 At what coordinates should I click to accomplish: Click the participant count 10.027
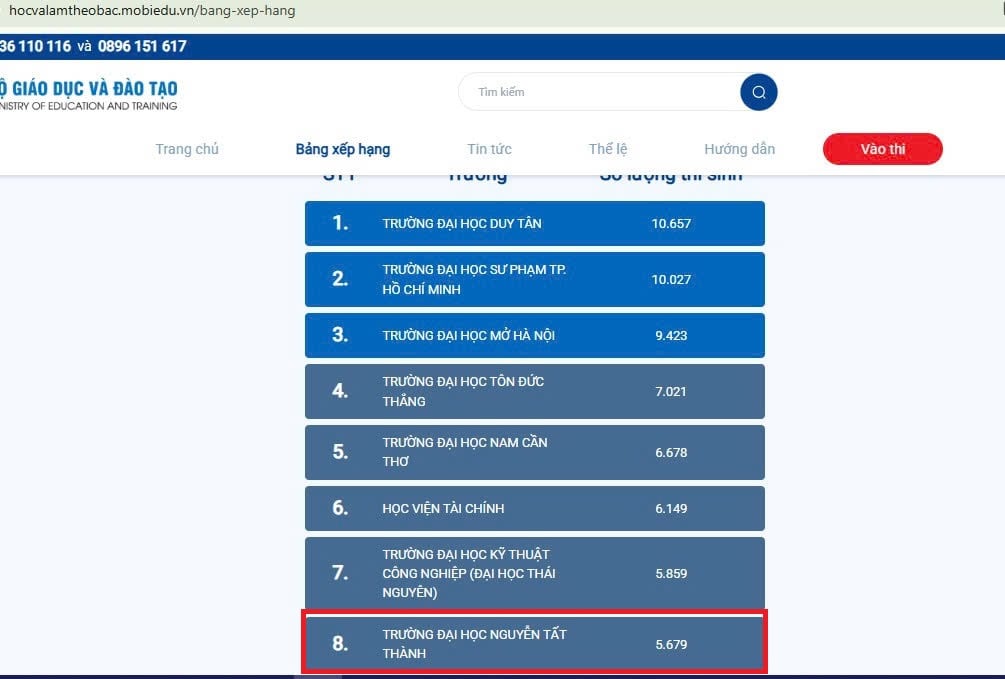coord(671,280)
